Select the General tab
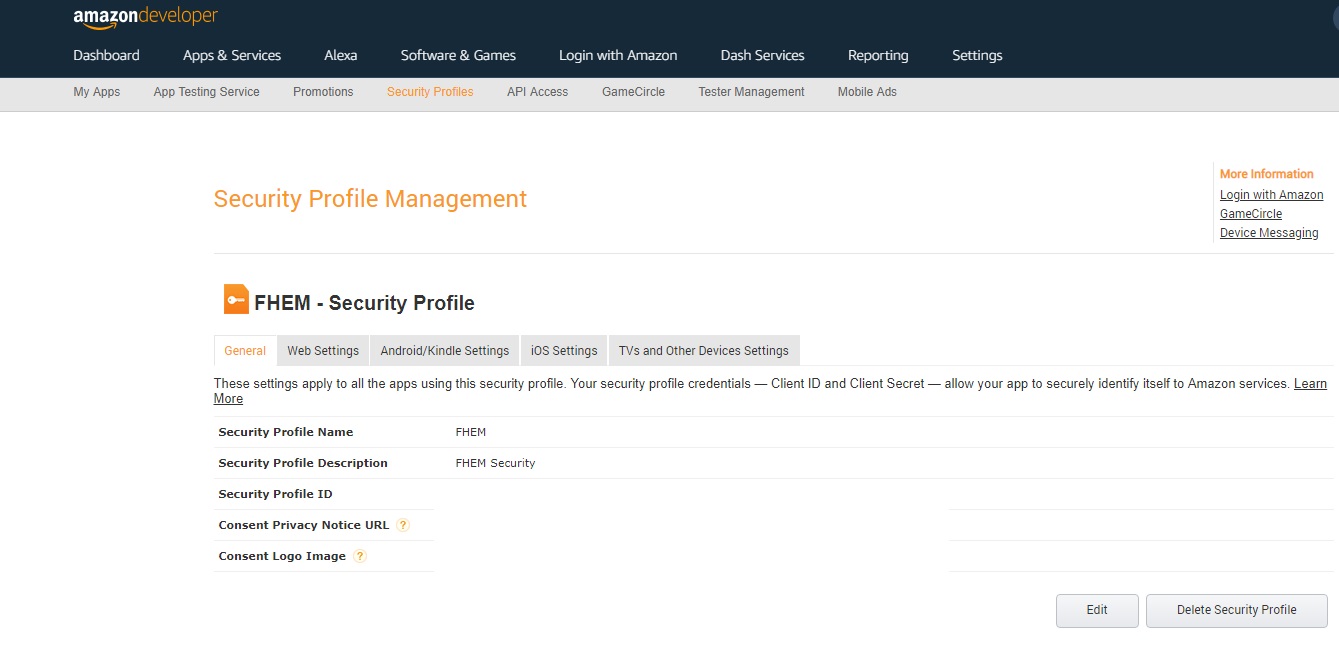The image size is (1339, 665). [x=245, y=351]
